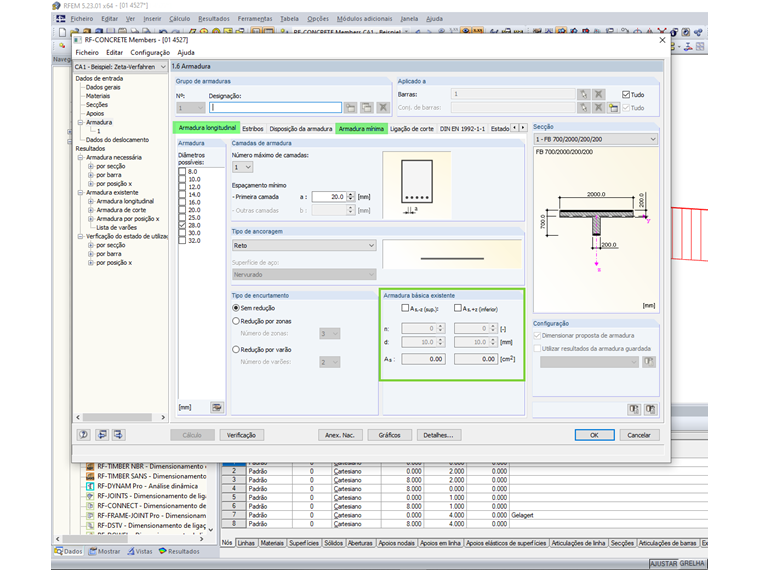The width and height of the screenshot is (760, 570).
Task: Click the second section info icon below Configuração
Action: 650,410
